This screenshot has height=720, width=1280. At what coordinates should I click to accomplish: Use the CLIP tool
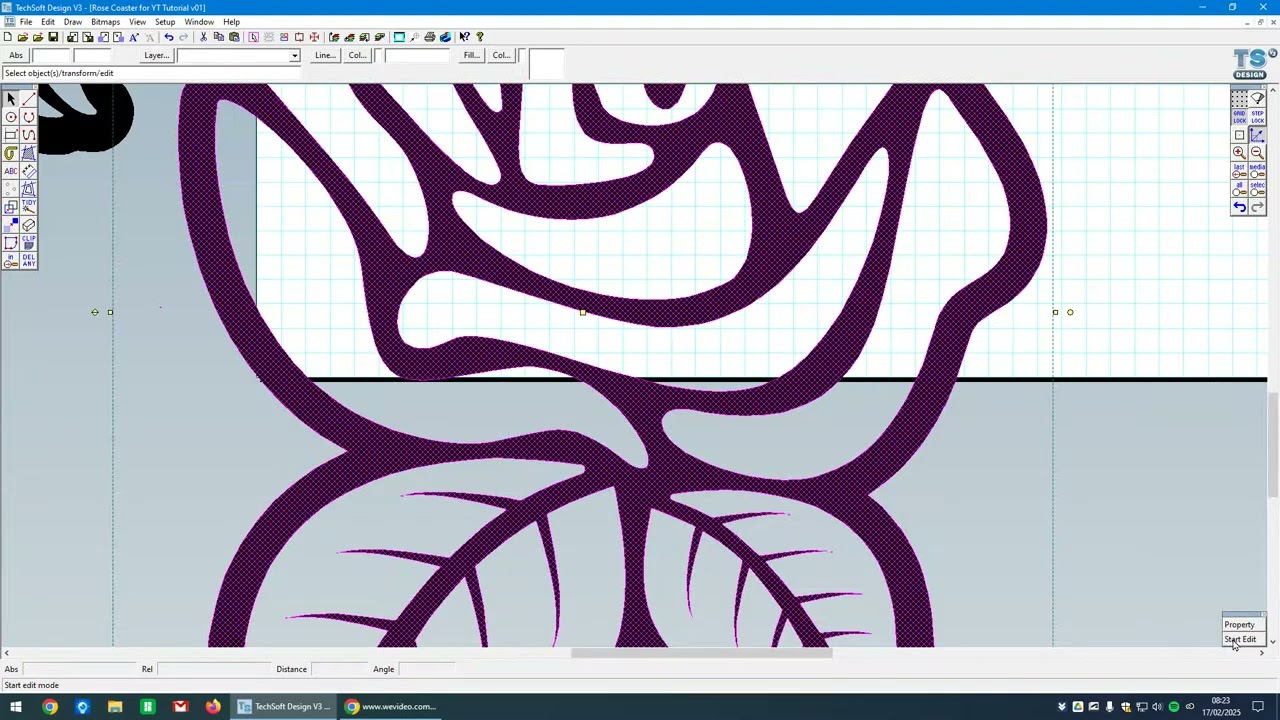pyautogui.click(x=29, y=243)
